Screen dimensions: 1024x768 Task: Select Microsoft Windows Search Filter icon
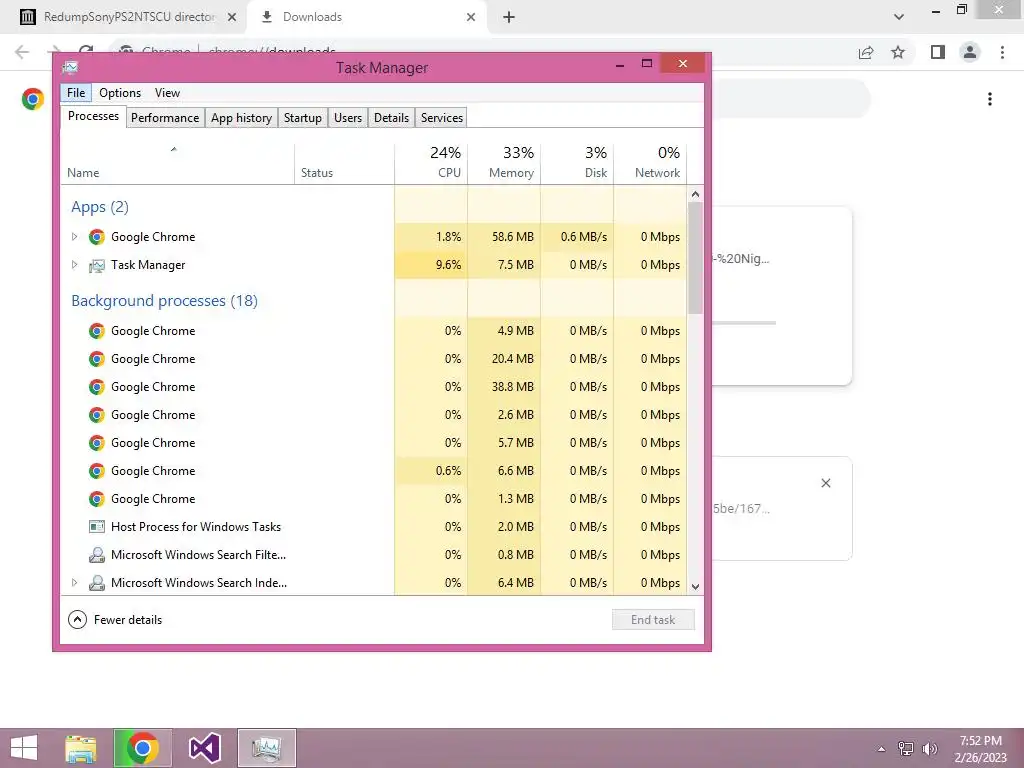click(97, 554)
